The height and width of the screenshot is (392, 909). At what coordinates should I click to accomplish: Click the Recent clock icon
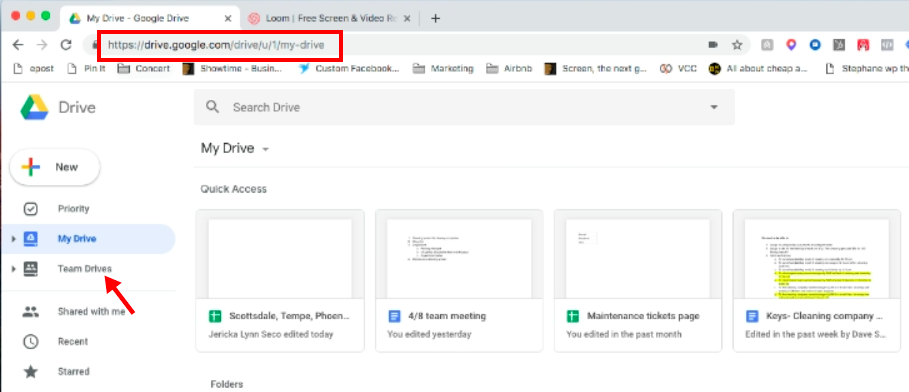pos(30,342)
